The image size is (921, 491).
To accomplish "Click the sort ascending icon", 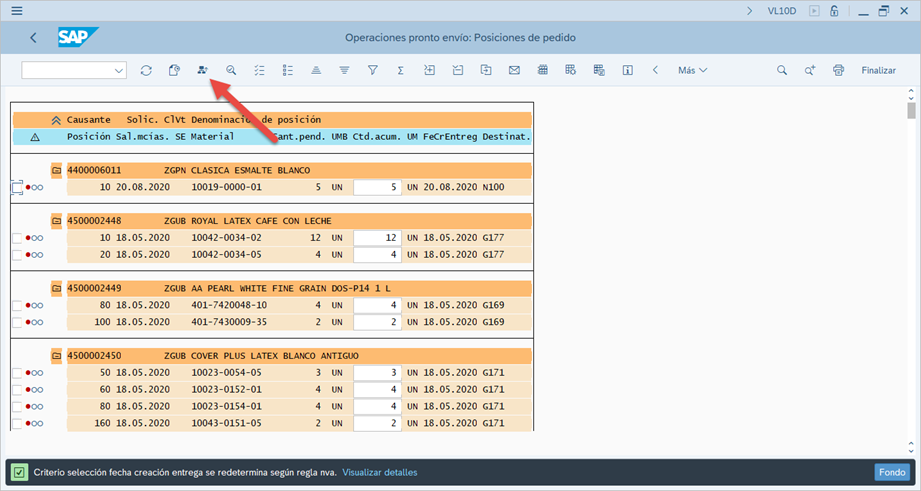I will coord(315,70).
